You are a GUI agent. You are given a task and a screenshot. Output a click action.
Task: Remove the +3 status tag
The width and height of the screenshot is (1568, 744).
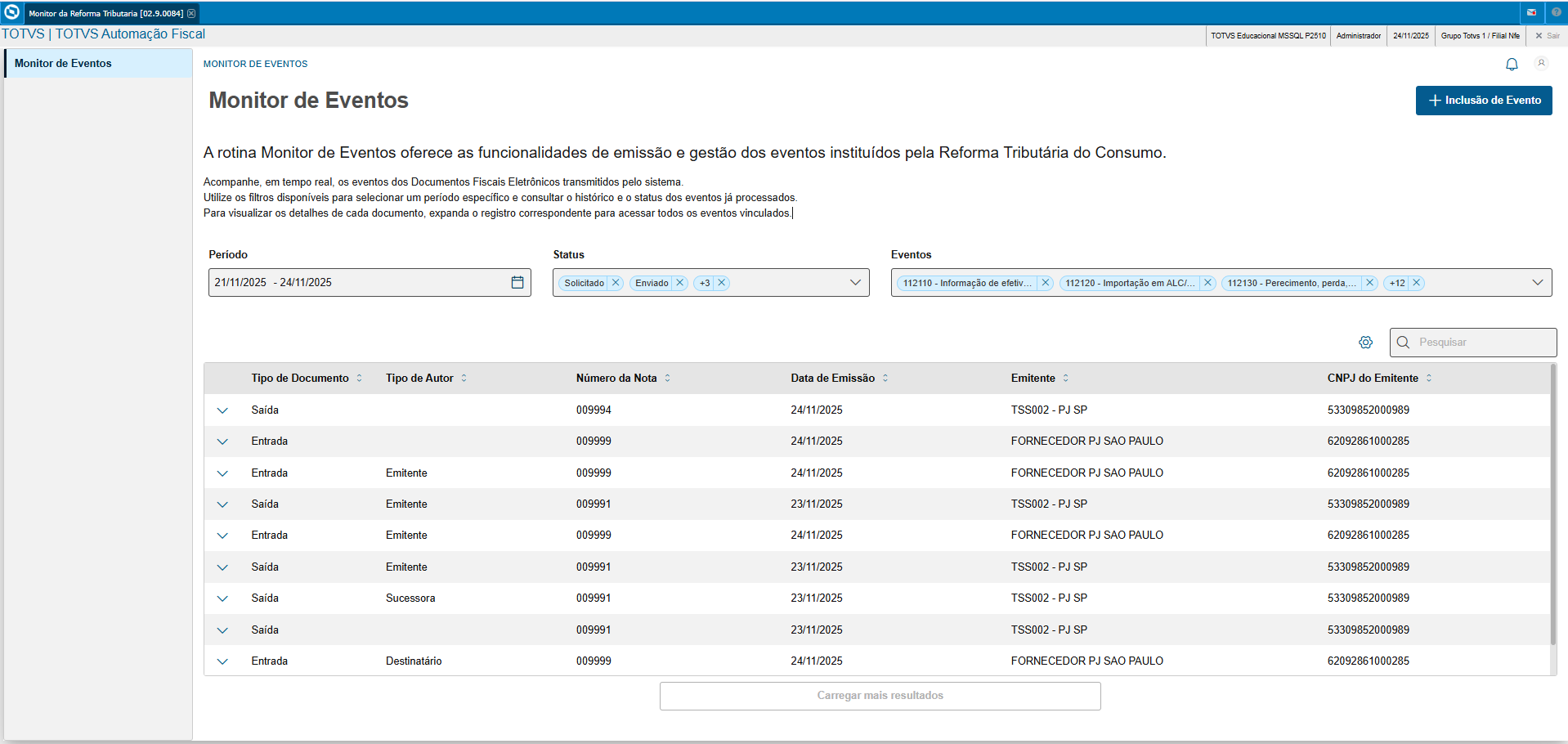coord(722,283)
